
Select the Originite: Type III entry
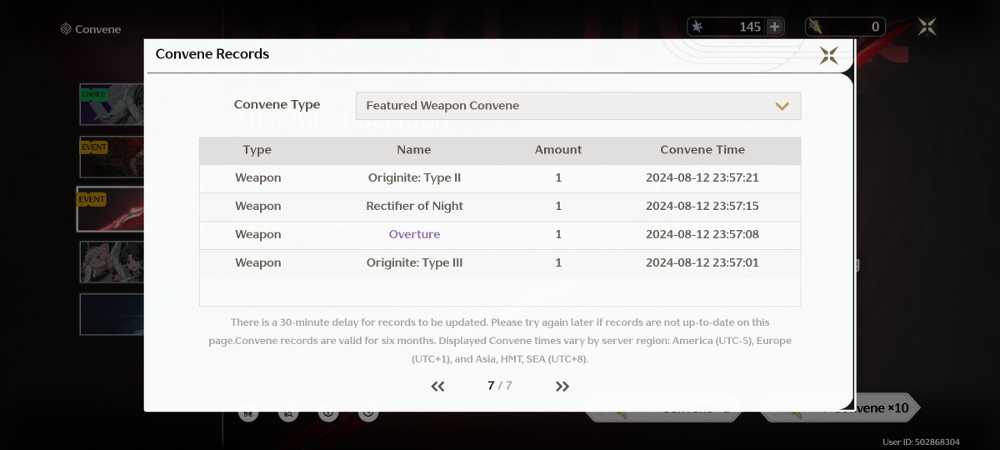click(415, 263)
